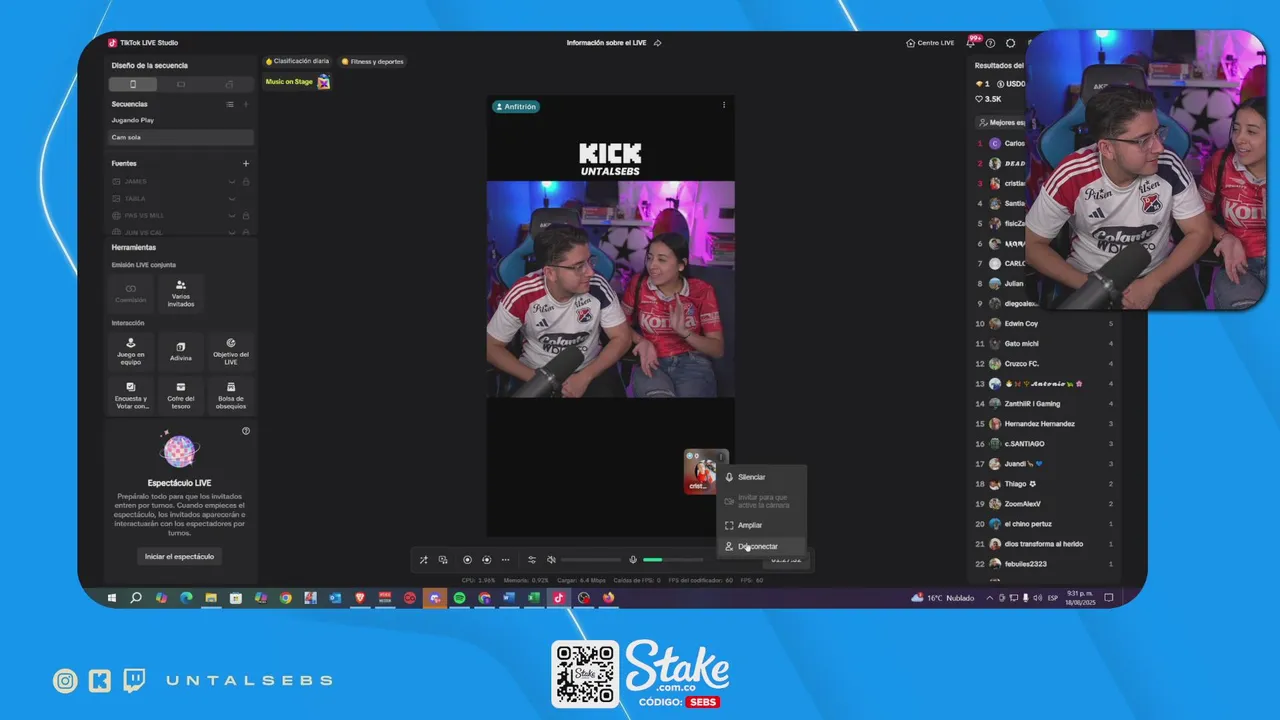Choose Ampliar in guest context menu
This screenshot has width=1280, height=720.
[761, 525]
